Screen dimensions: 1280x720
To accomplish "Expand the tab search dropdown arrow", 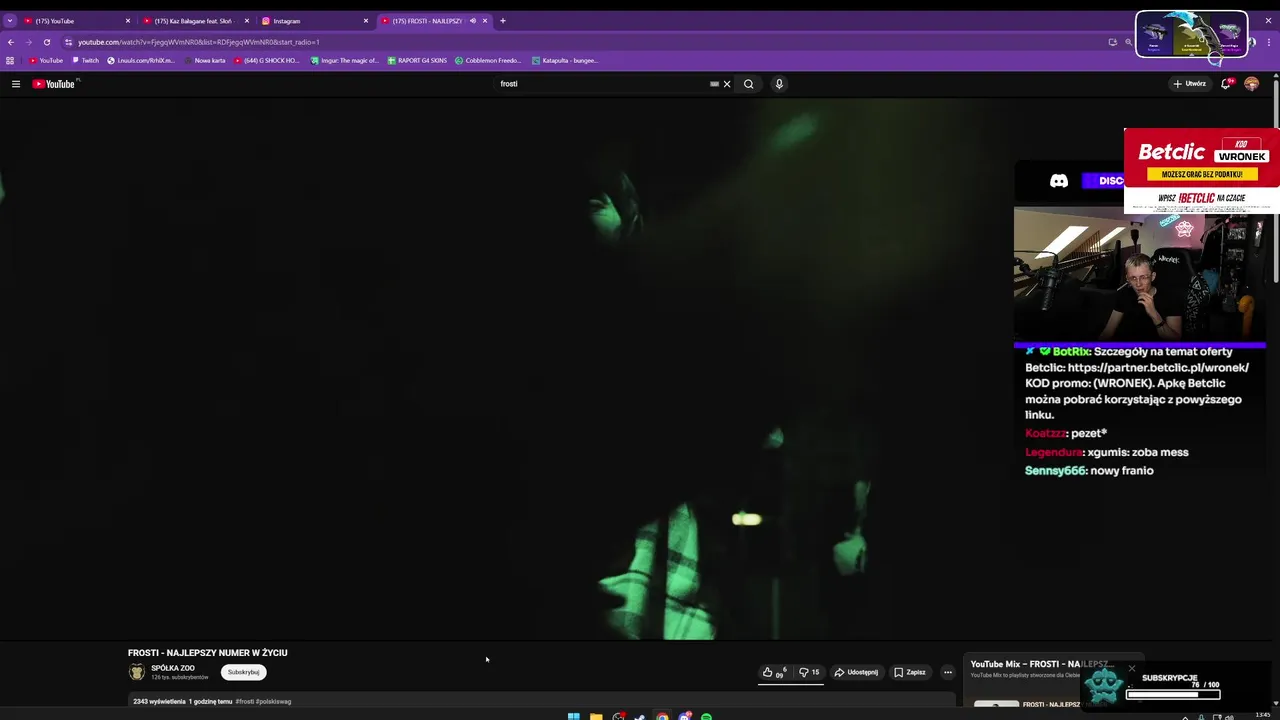I will coord(10,21).
